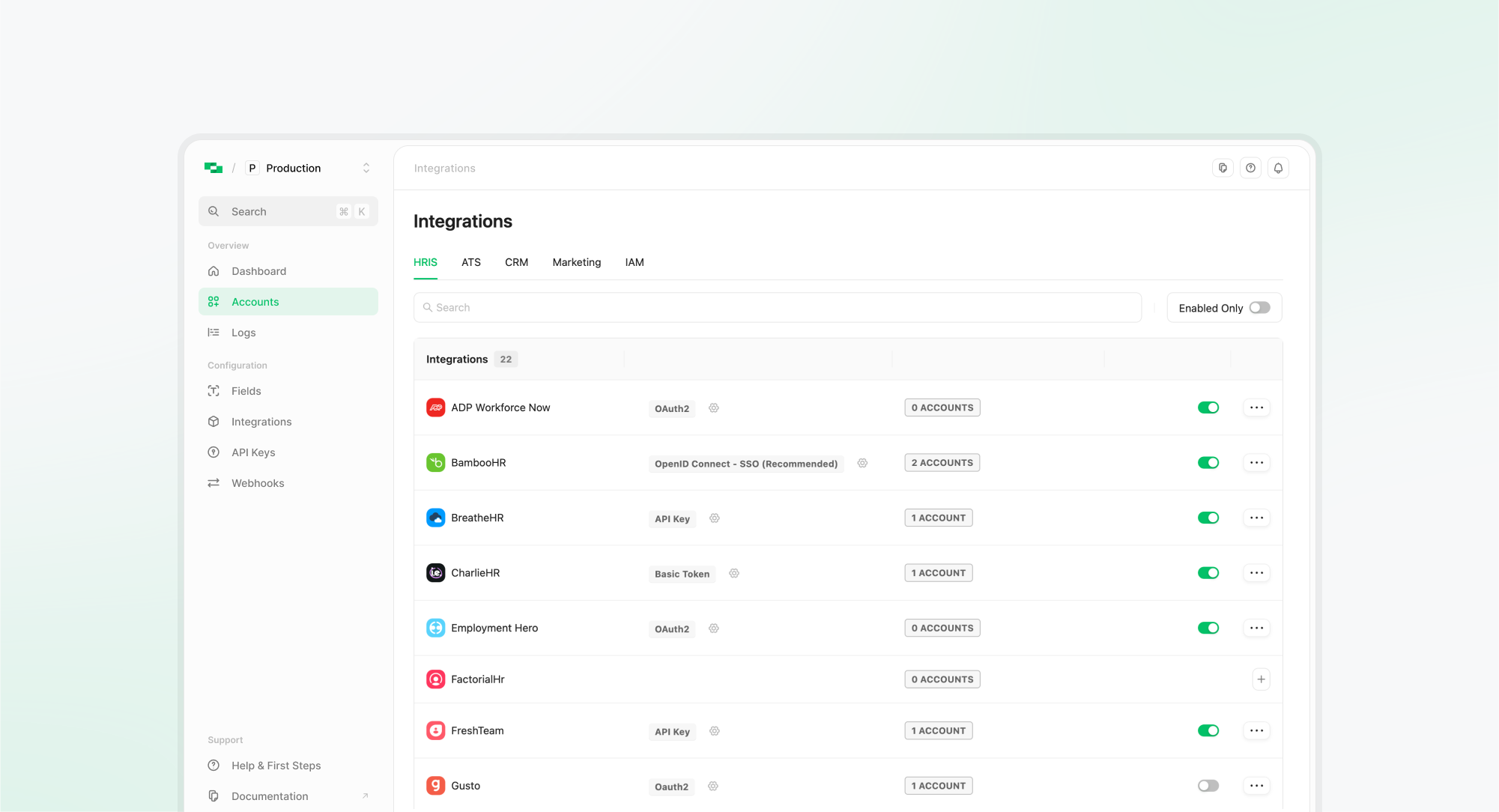Open the Marketing integrations tab
This screenshot has height=812, width=1499.
pyautogui.click(x=576, y=262)
